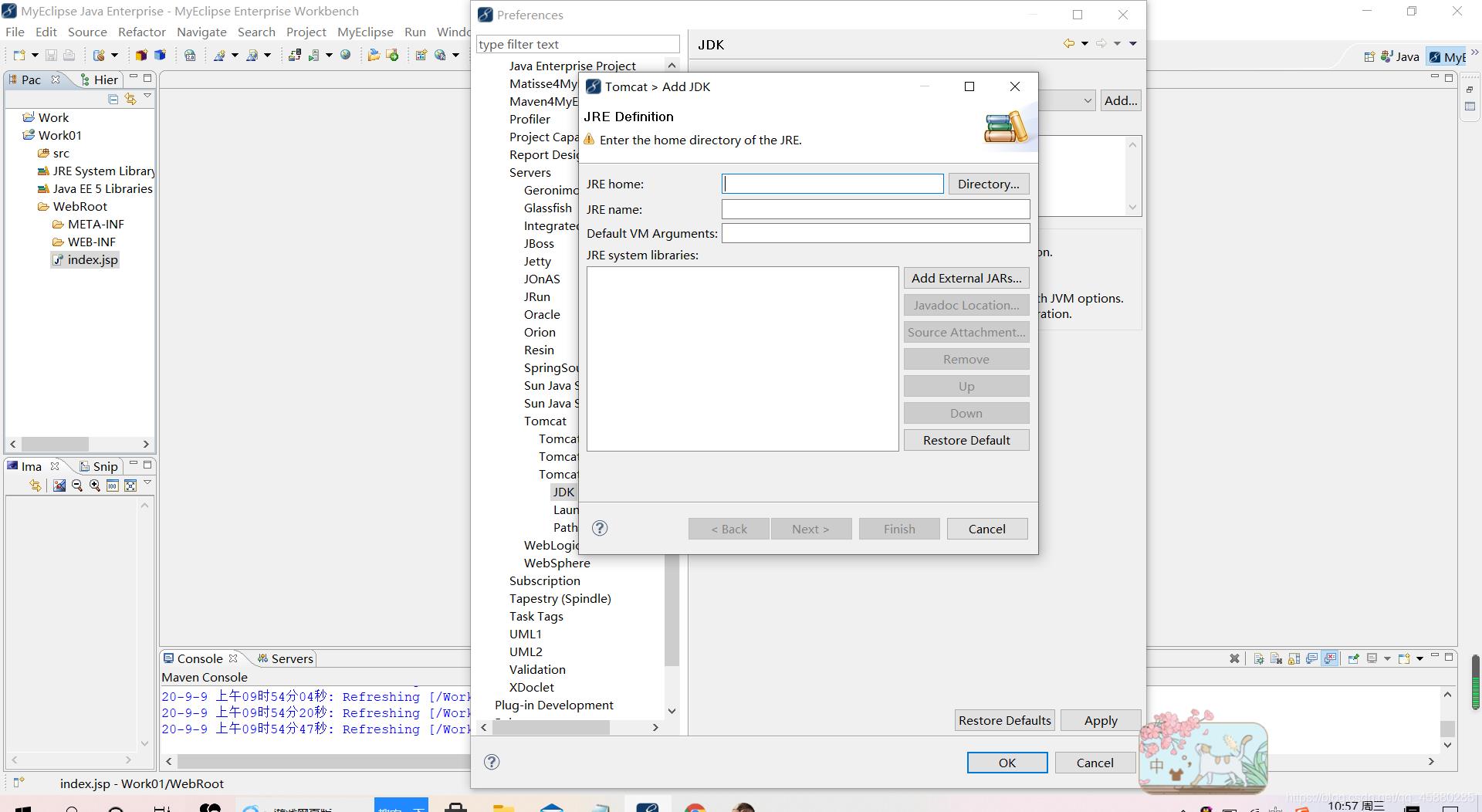Click the Print icon in main toolbar
The width and height of the screenshot is (1482, 812).
69,55
